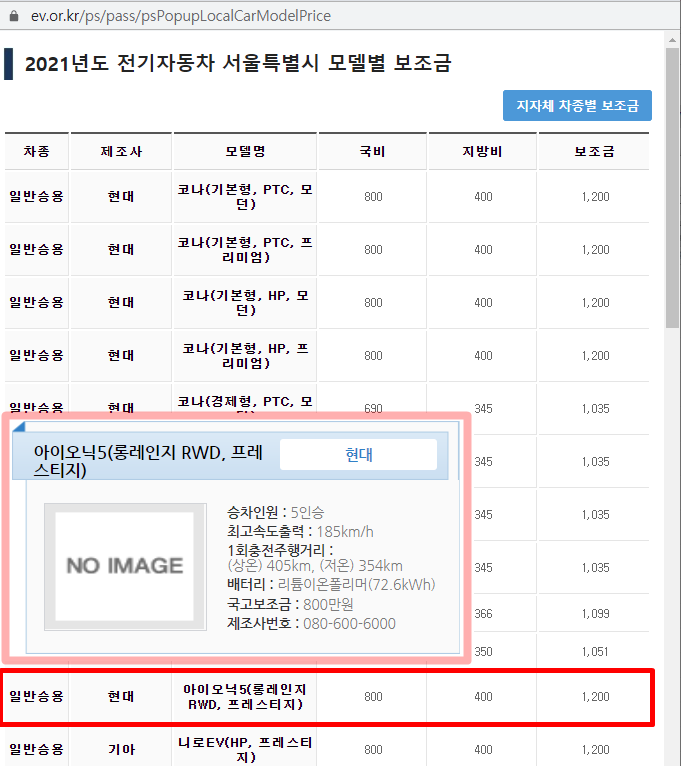Click 800 국비 in 코나(기본형, PTC, 프리미엄) row
Viewport: 681px width, 766px height.
click(x=373, y=250)
